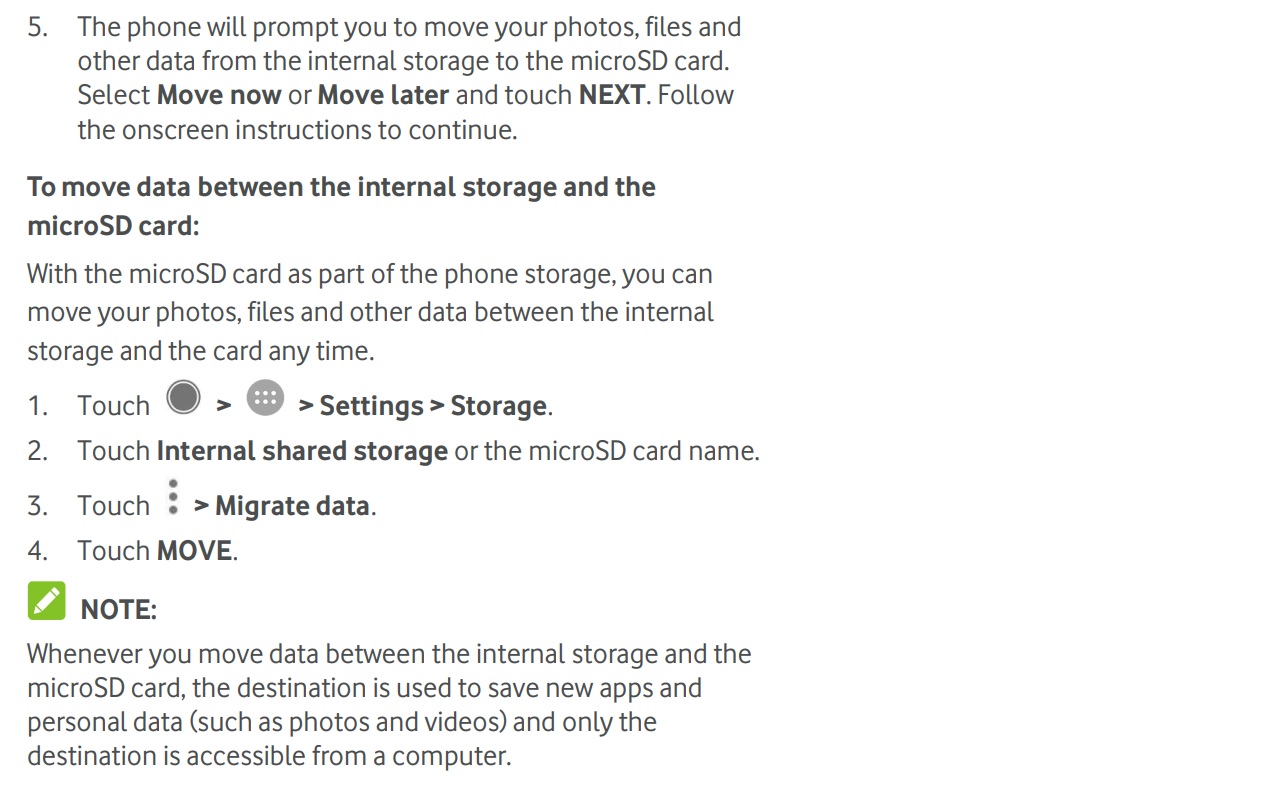Click the apps grid icon
1271x792 pixels.
[265, 398]
